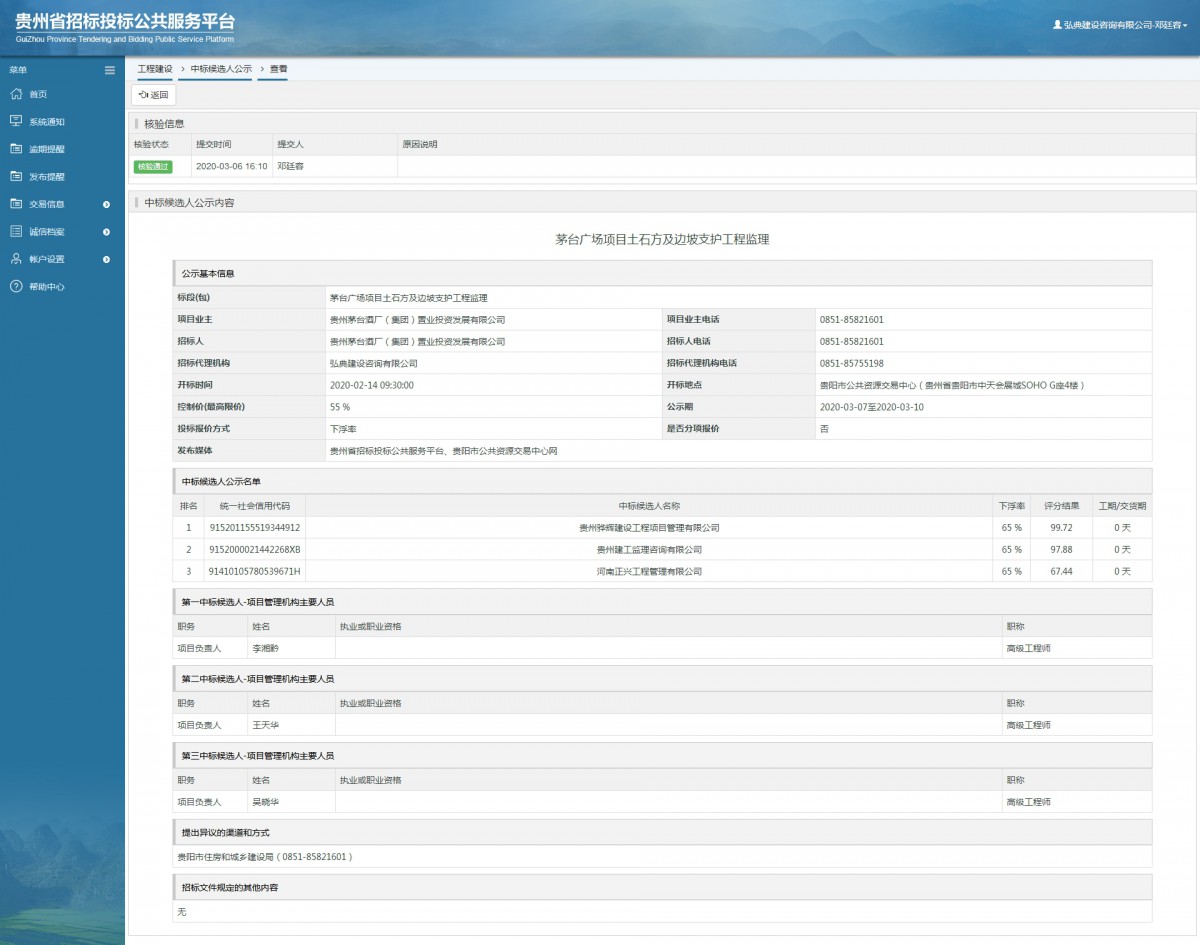The height and width of the screenshot is (945, 1200).
Task: Select the 查看 breadcrumb
Action: tap(278, 69)
